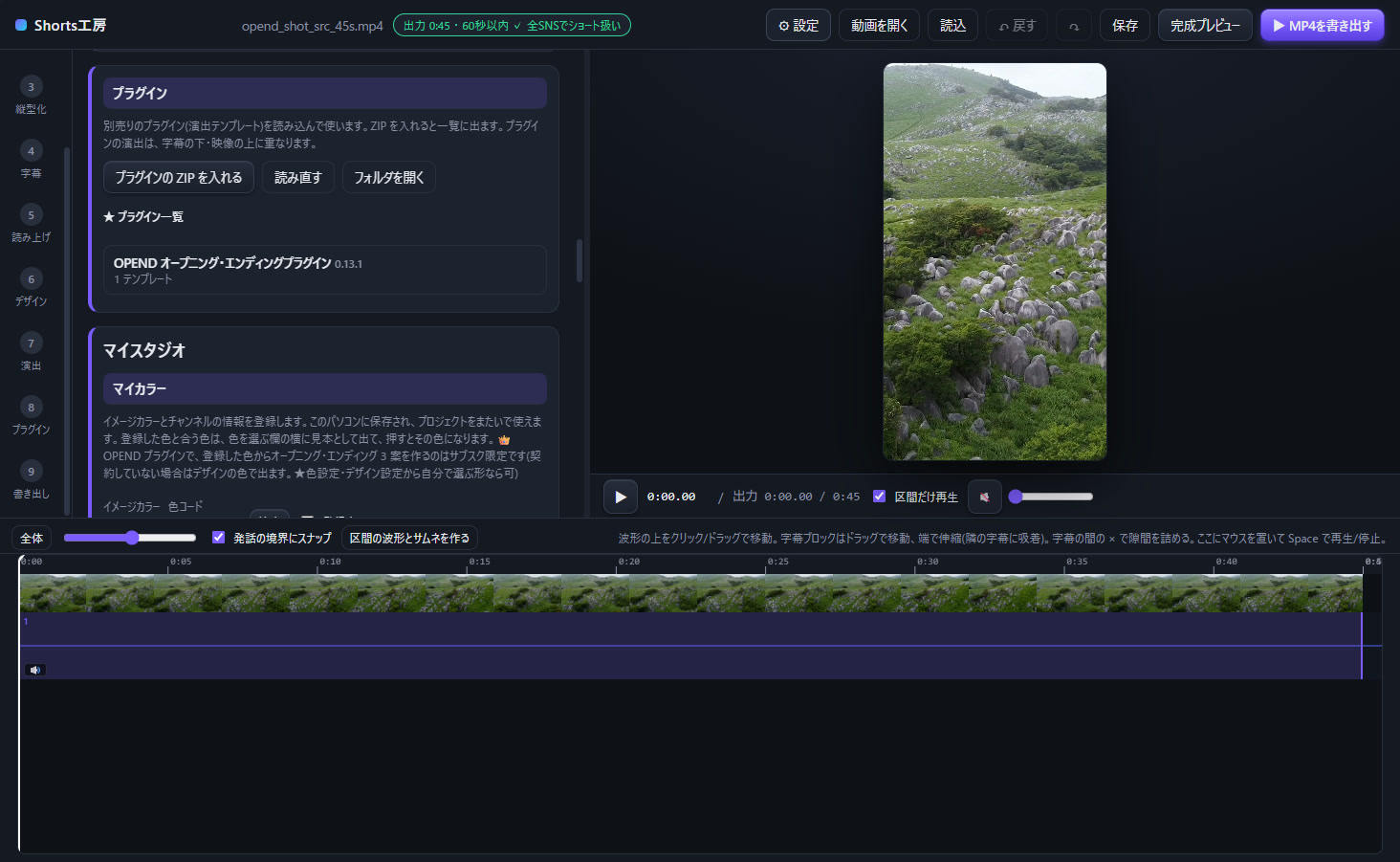
Task: Click the timeline thumbnail strip
Action: coord(690,593)
